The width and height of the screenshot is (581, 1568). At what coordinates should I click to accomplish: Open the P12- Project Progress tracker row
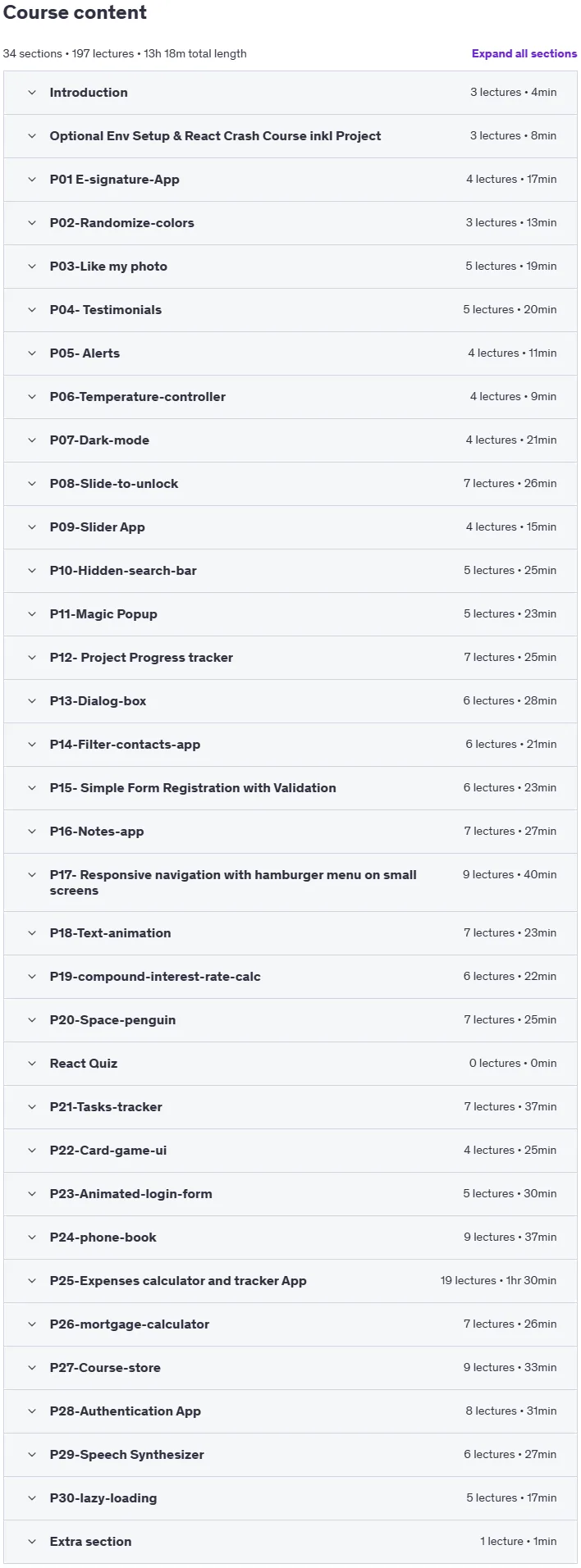click(x=290, y=658)
